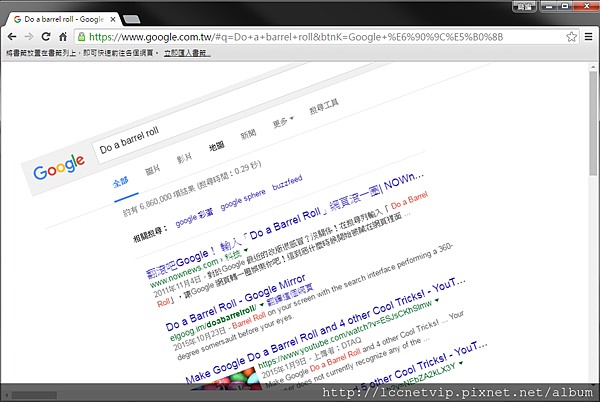The height and width of the screenshot is (402, 600).
Task: Click inside the address bar URL
Action: click(300, 36)
